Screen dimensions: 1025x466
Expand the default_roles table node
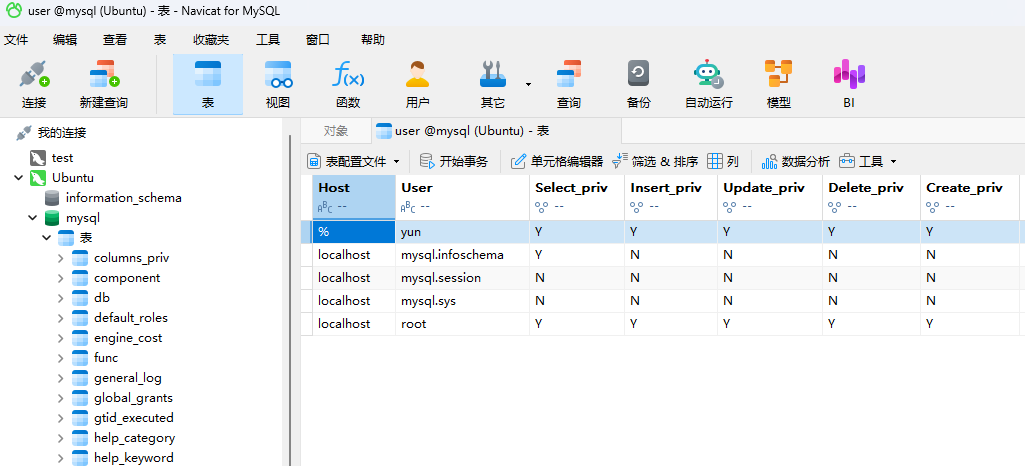tap(60, 318)
